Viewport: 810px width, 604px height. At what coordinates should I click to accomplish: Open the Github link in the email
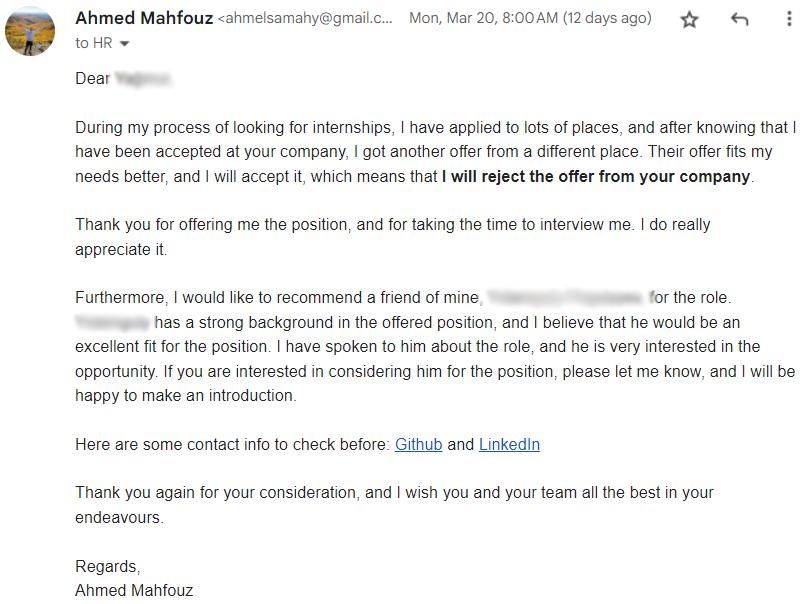(x=418, y=444)
